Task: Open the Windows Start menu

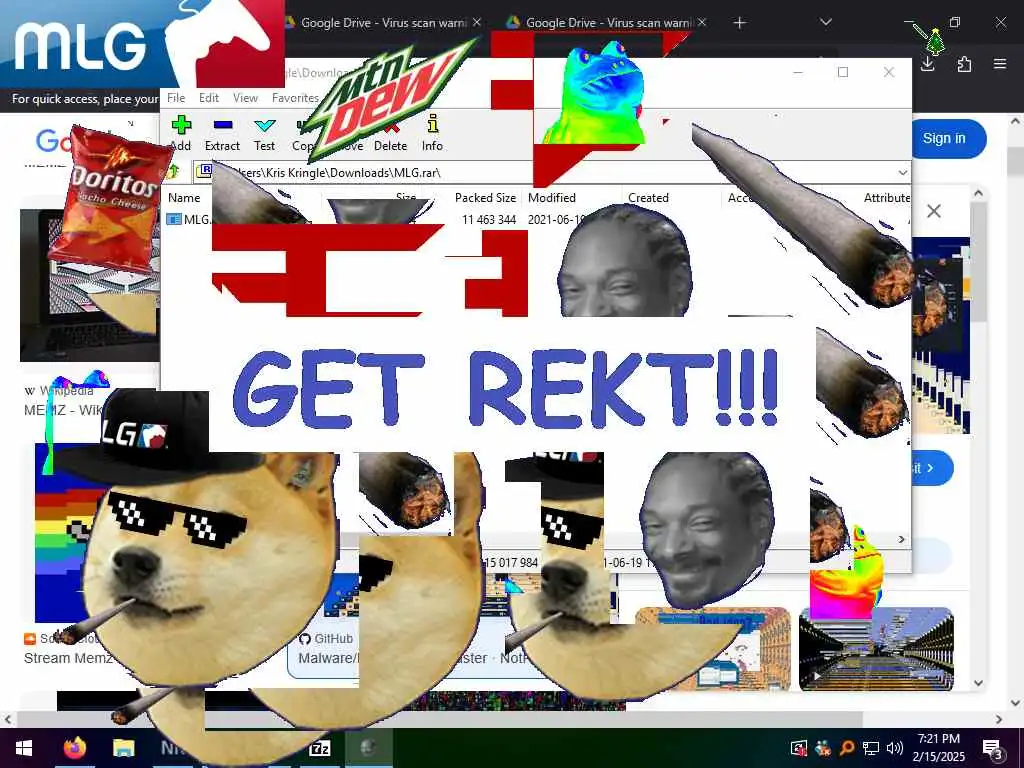Action: click(x=24, y=748)
